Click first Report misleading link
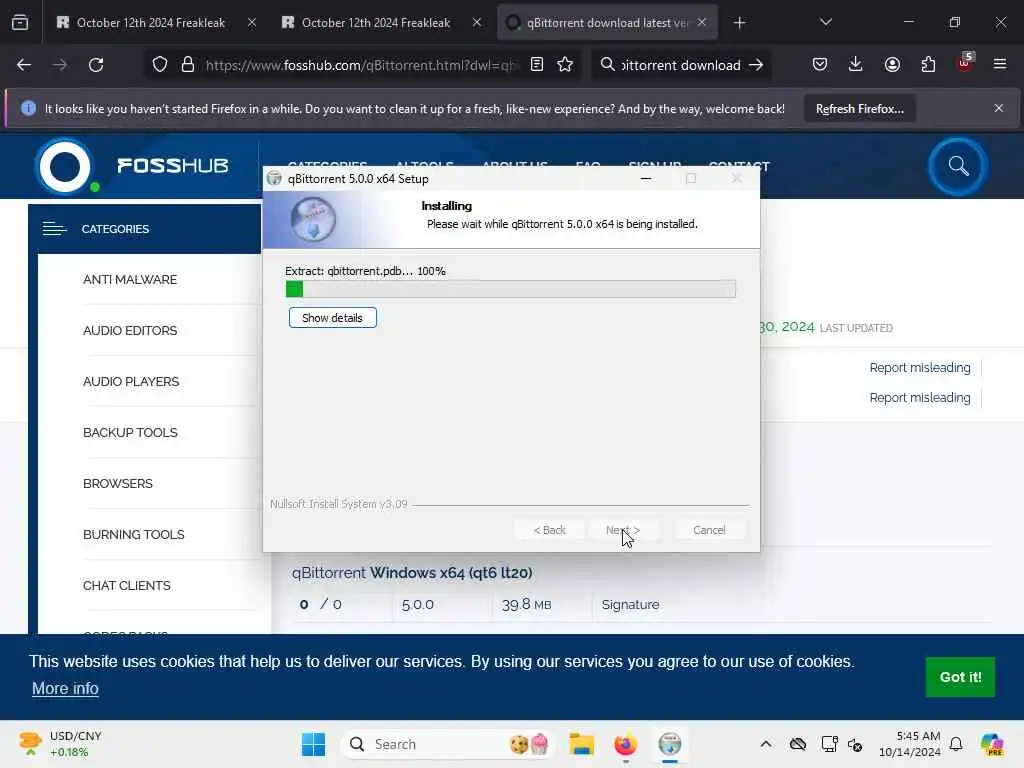Viewport: 1024px width, 768px height. pos(920,368)
